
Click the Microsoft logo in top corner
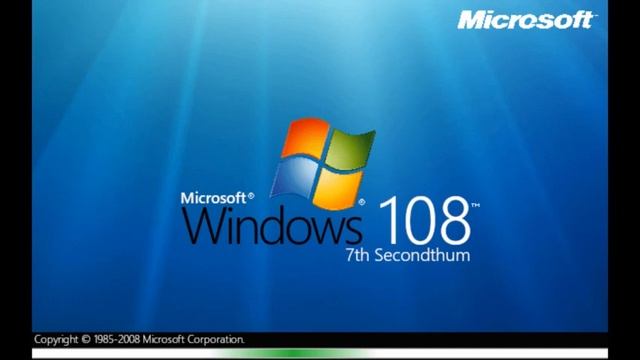tap(526, 20)
